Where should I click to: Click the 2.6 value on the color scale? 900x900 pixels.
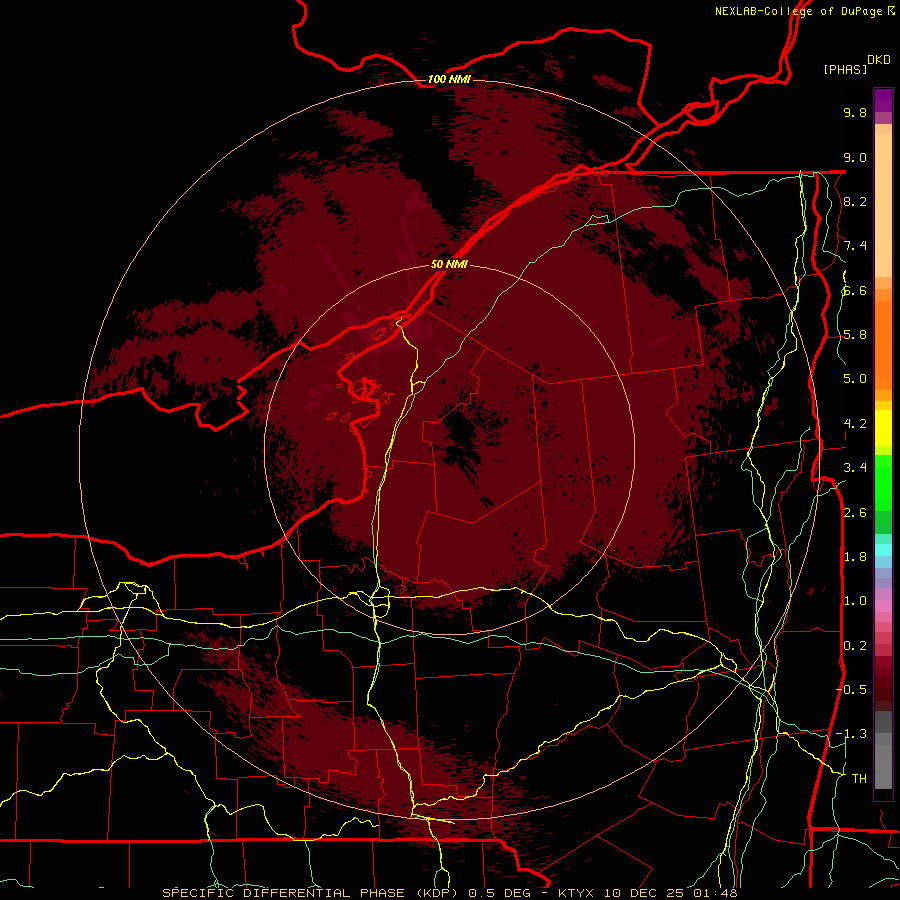click(x=855, y=513)
